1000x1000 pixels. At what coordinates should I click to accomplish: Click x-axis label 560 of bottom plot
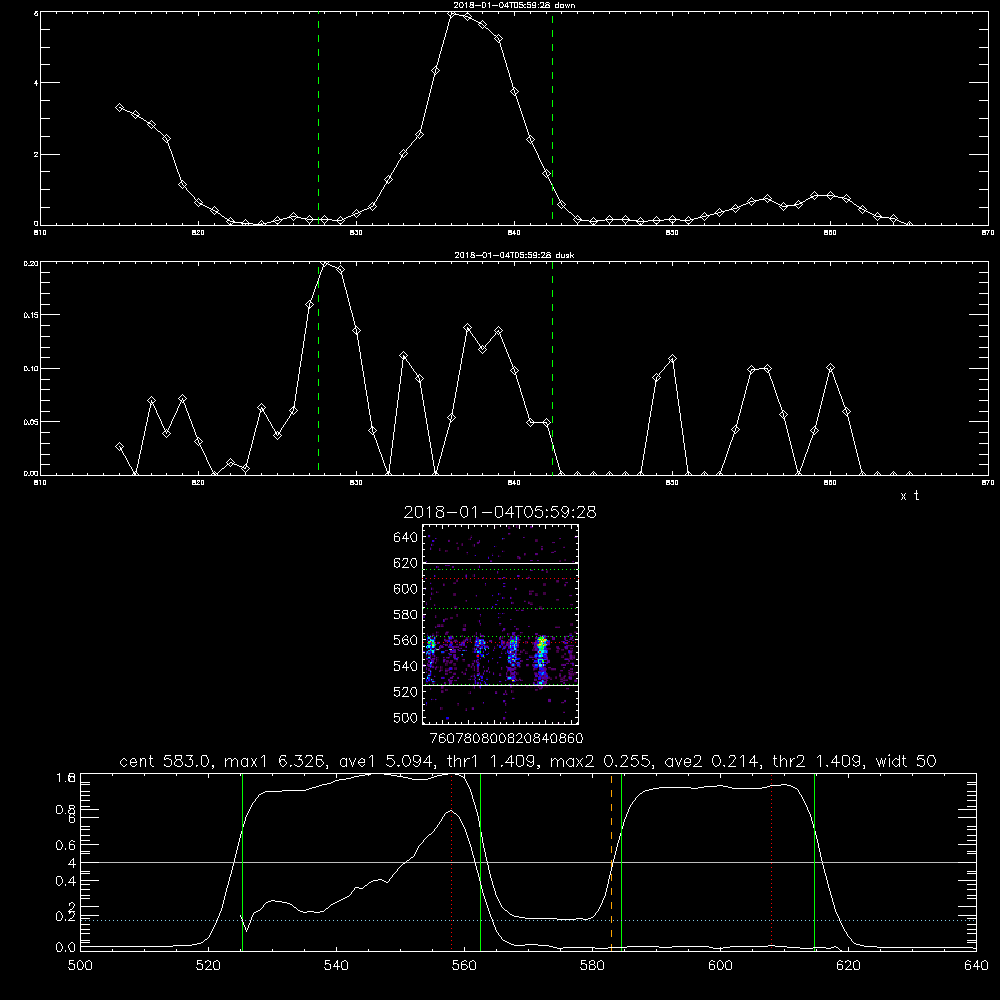point(464,966)
